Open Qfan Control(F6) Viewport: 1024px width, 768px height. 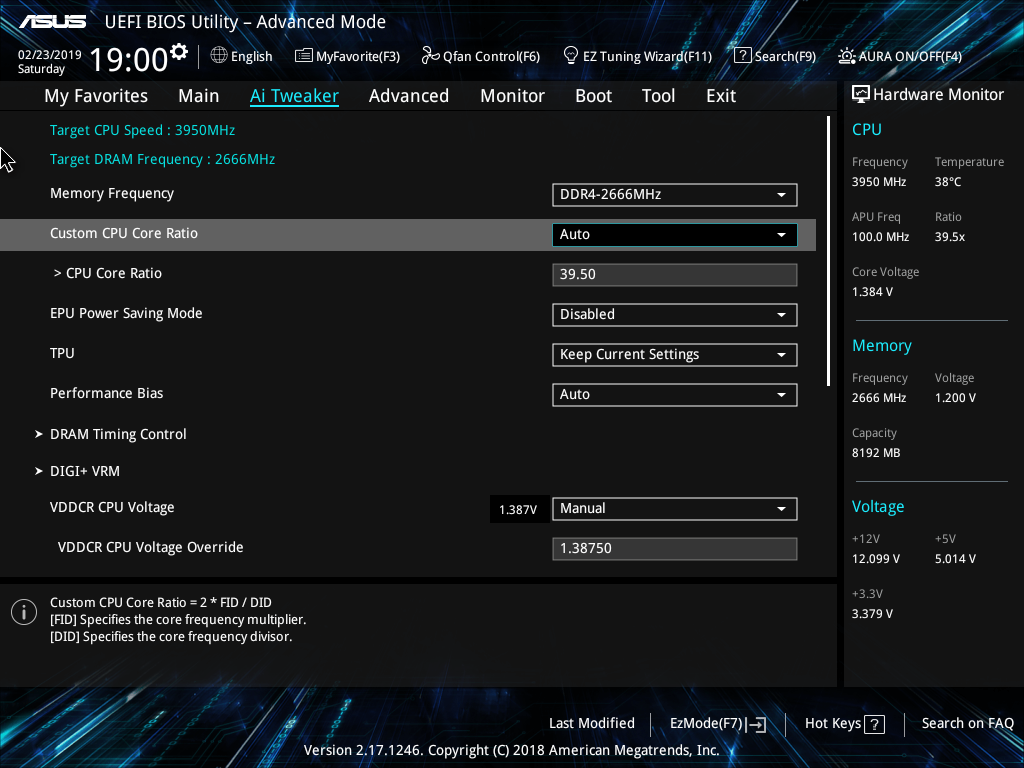click(x=481, y=56)
